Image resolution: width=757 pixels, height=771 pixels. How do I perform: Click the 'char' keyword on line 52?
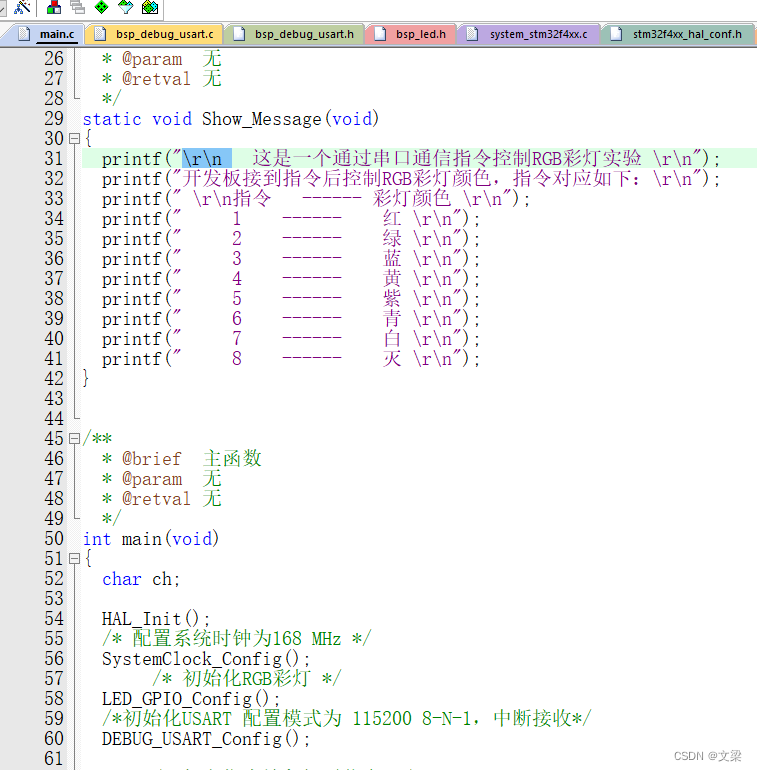coord(122,579)
